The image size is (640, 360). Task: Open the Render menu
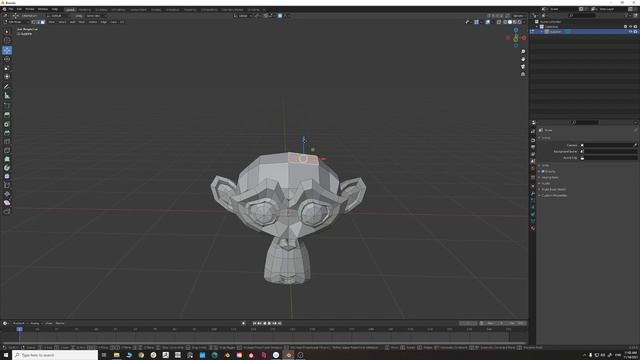(x=30, y=9)
